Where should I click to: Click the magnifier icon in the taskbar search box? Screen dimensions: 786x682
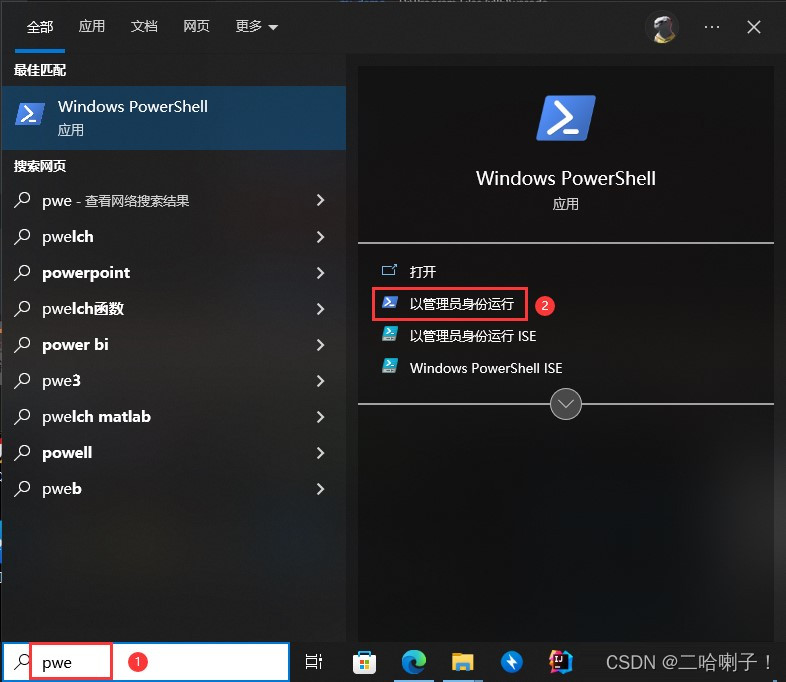[x=22, y=661]
